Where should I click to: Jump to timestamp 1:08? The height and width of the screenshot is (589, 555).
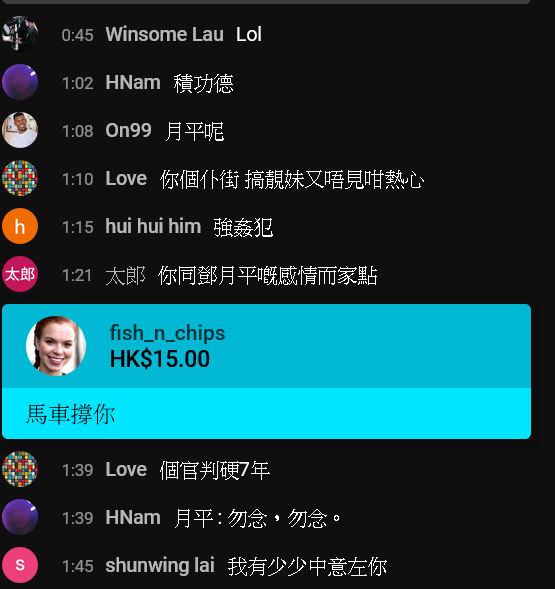coord(77,131)
